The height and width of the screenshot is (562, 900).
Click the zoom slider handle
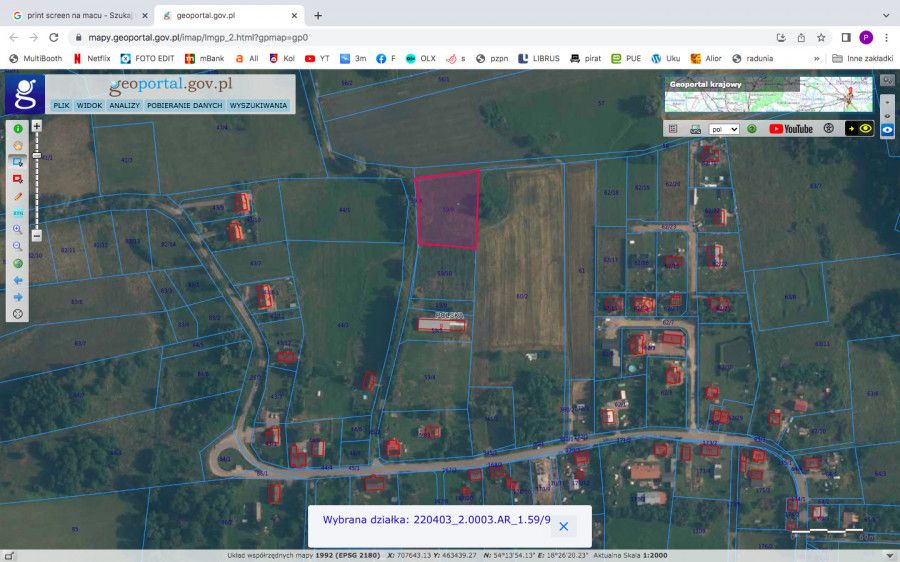[37, 156]
